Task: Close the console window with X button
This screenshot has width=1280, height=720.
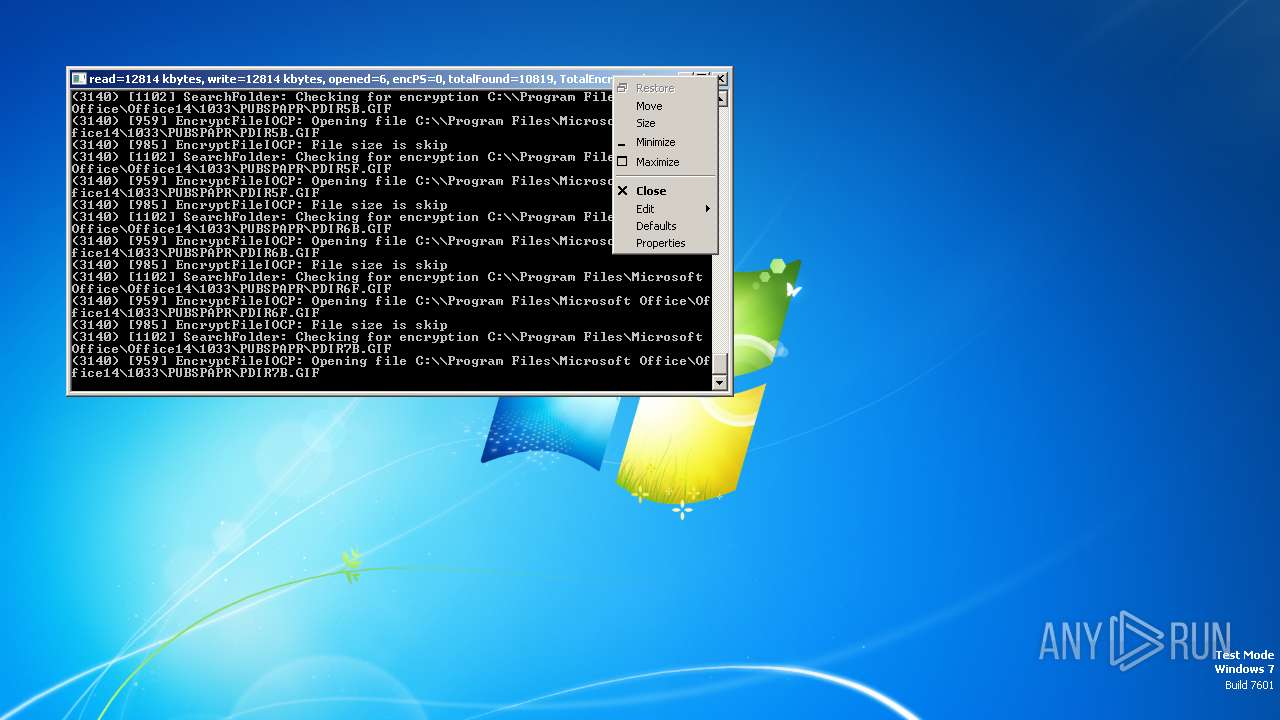Action: click(721, 78)
